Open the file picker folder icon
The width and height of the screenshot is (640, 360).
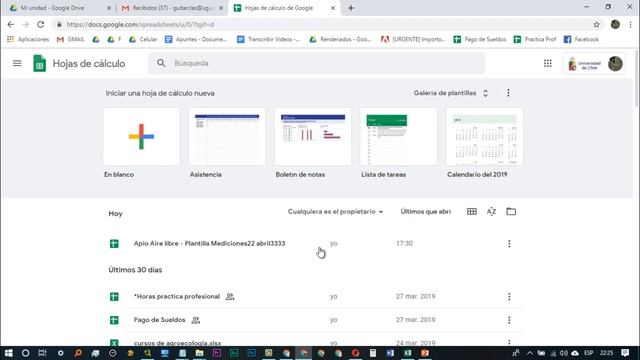pyautogui.click(x=511, y=211)
